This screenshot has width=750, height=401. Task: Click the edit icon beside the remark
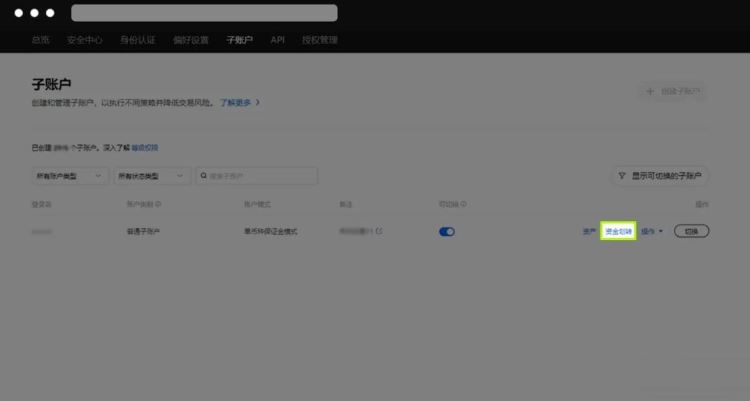379,231
